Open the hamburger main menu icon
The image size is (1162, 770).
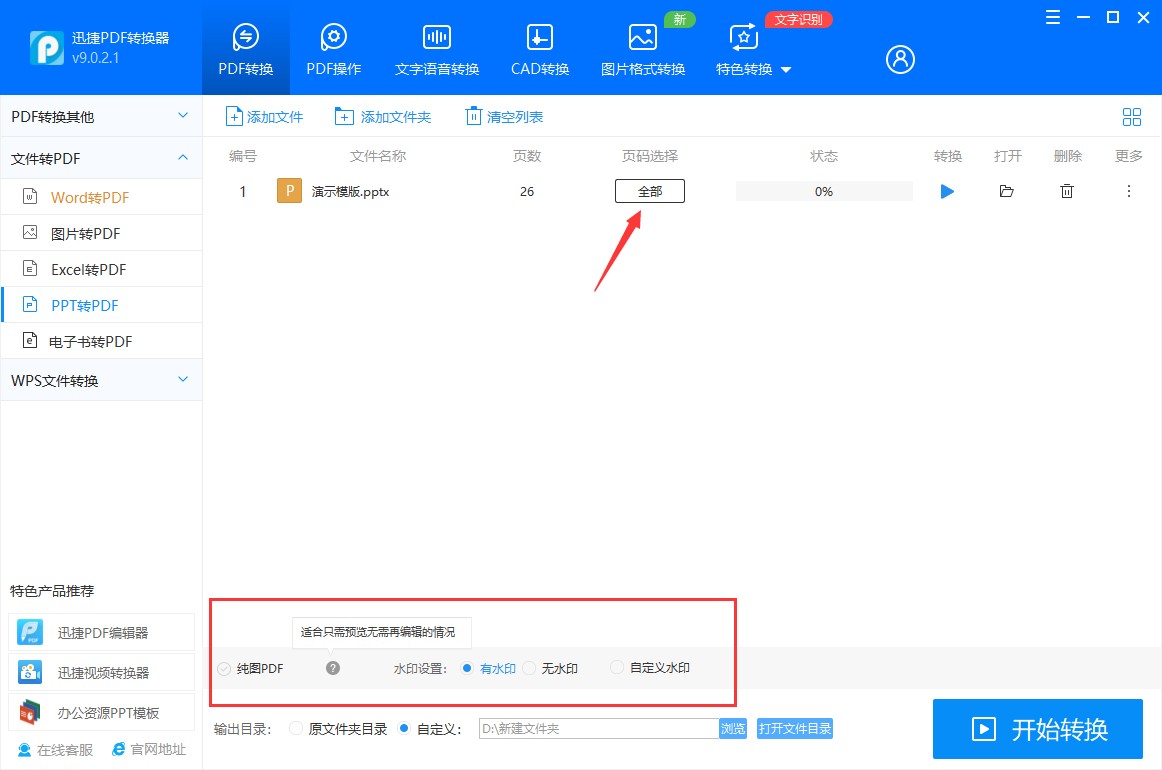tap(1052, 17)
